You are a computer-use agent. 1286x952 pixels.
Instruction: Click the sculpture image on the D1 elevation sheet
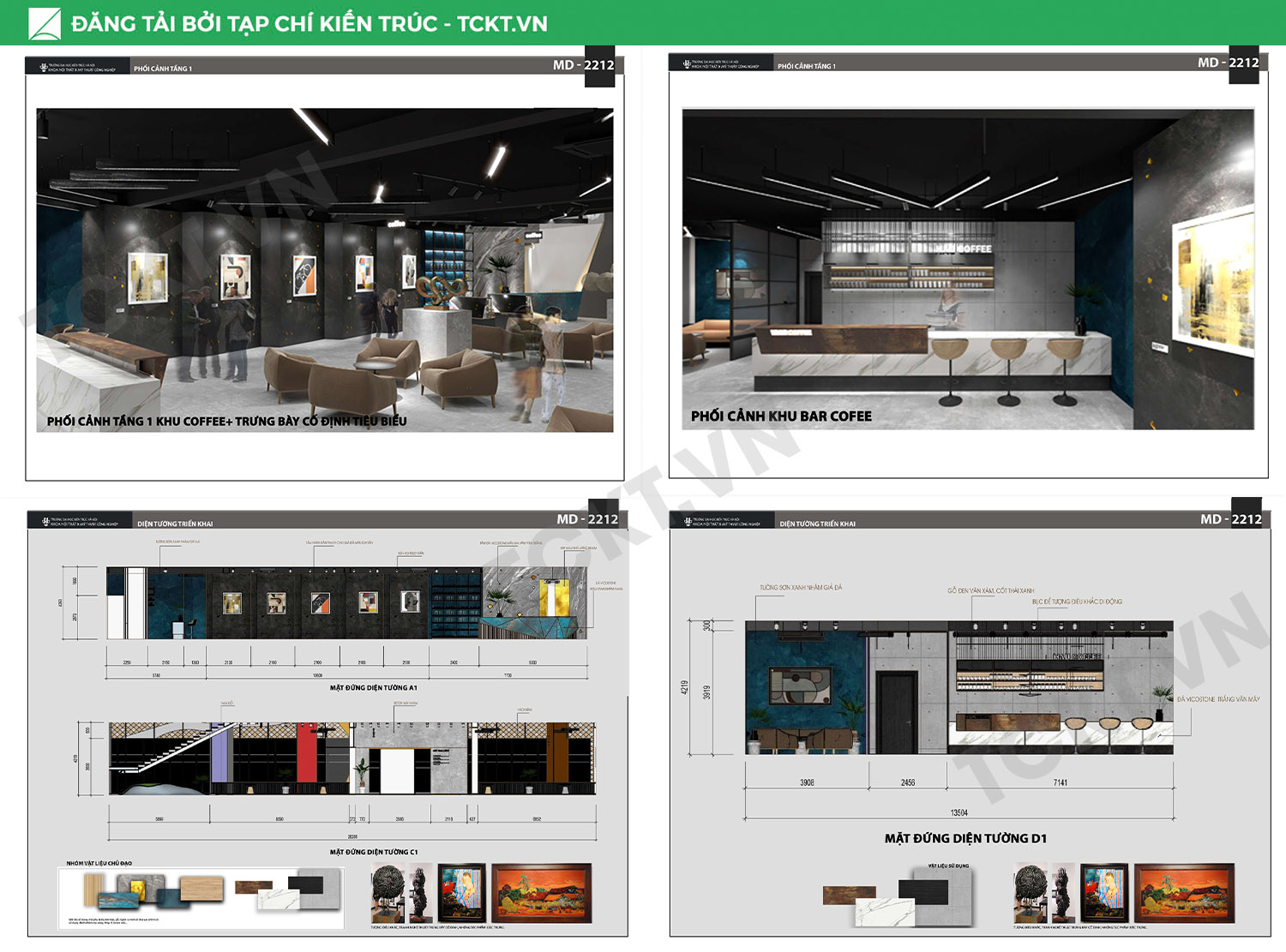point(1030,893)
